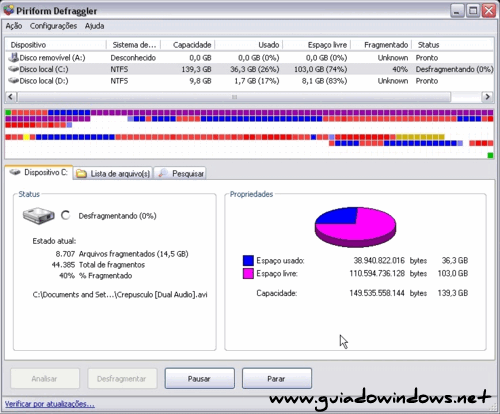
Task: Click the Desfragmentando (0%) status cell
Action: [x=454, y=69]
